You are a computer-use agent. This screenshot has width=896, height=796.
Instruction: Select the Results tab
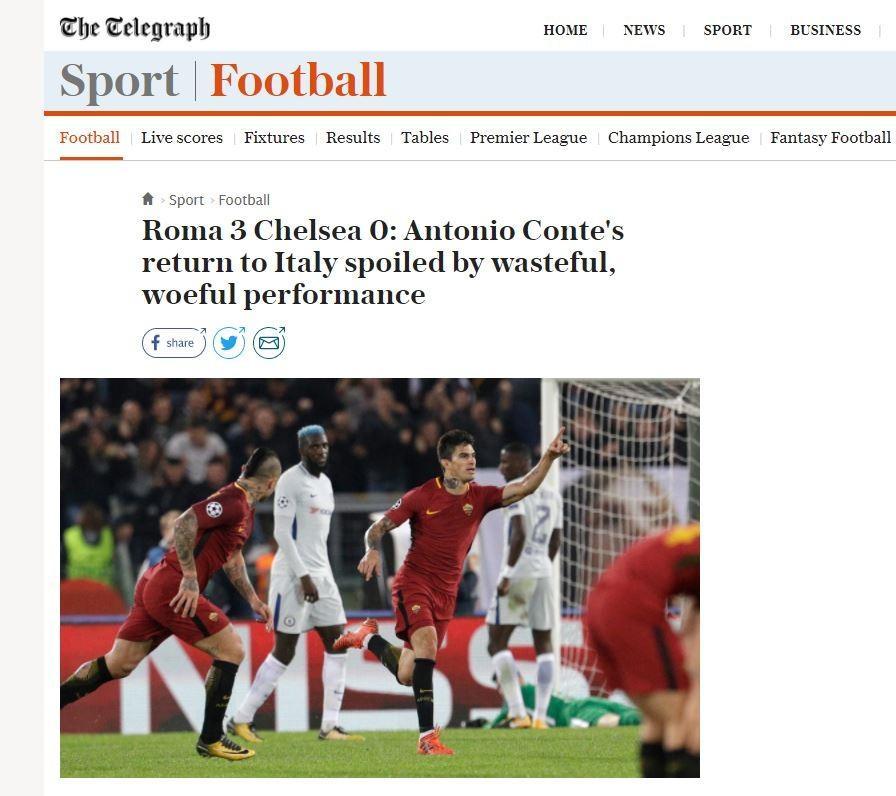click(x=353, y=138)
